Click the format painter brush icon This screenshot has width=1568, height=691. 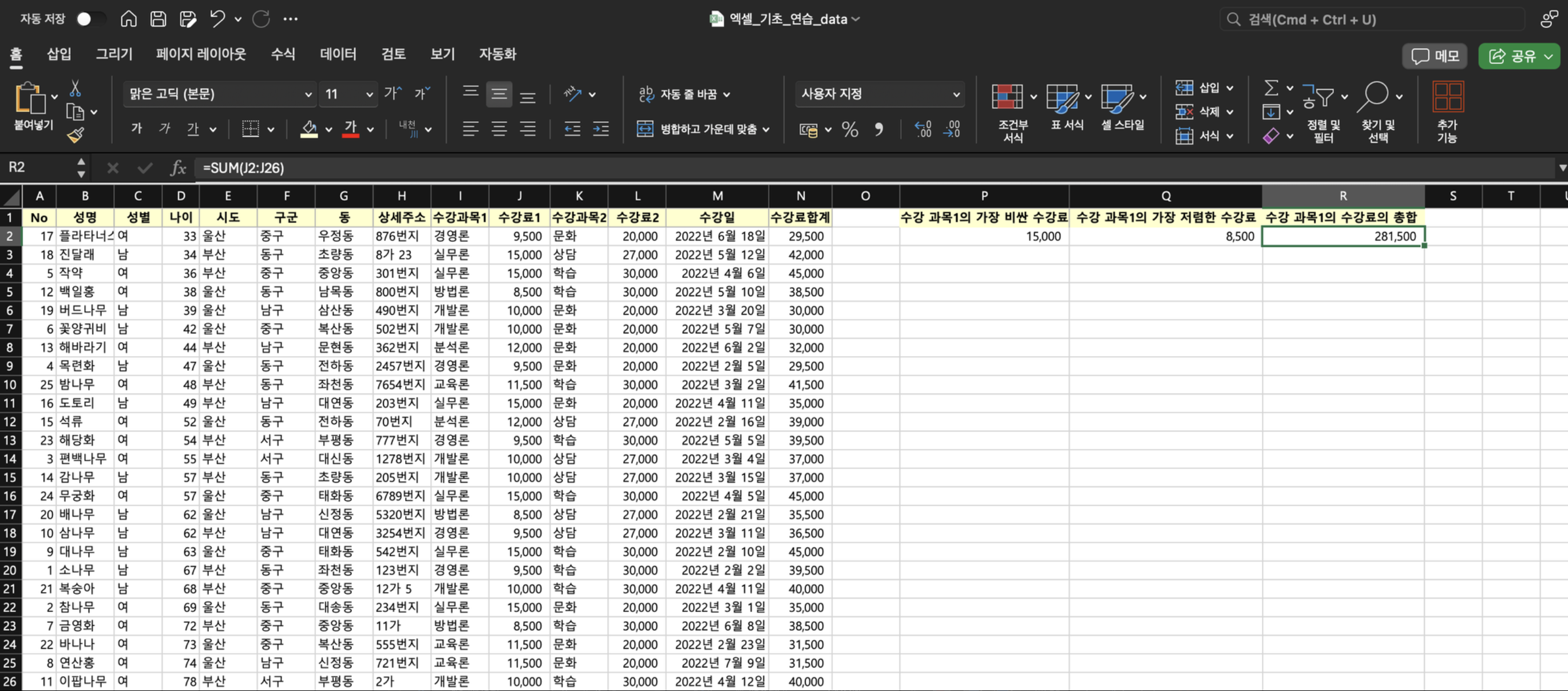tap(76, 135)
